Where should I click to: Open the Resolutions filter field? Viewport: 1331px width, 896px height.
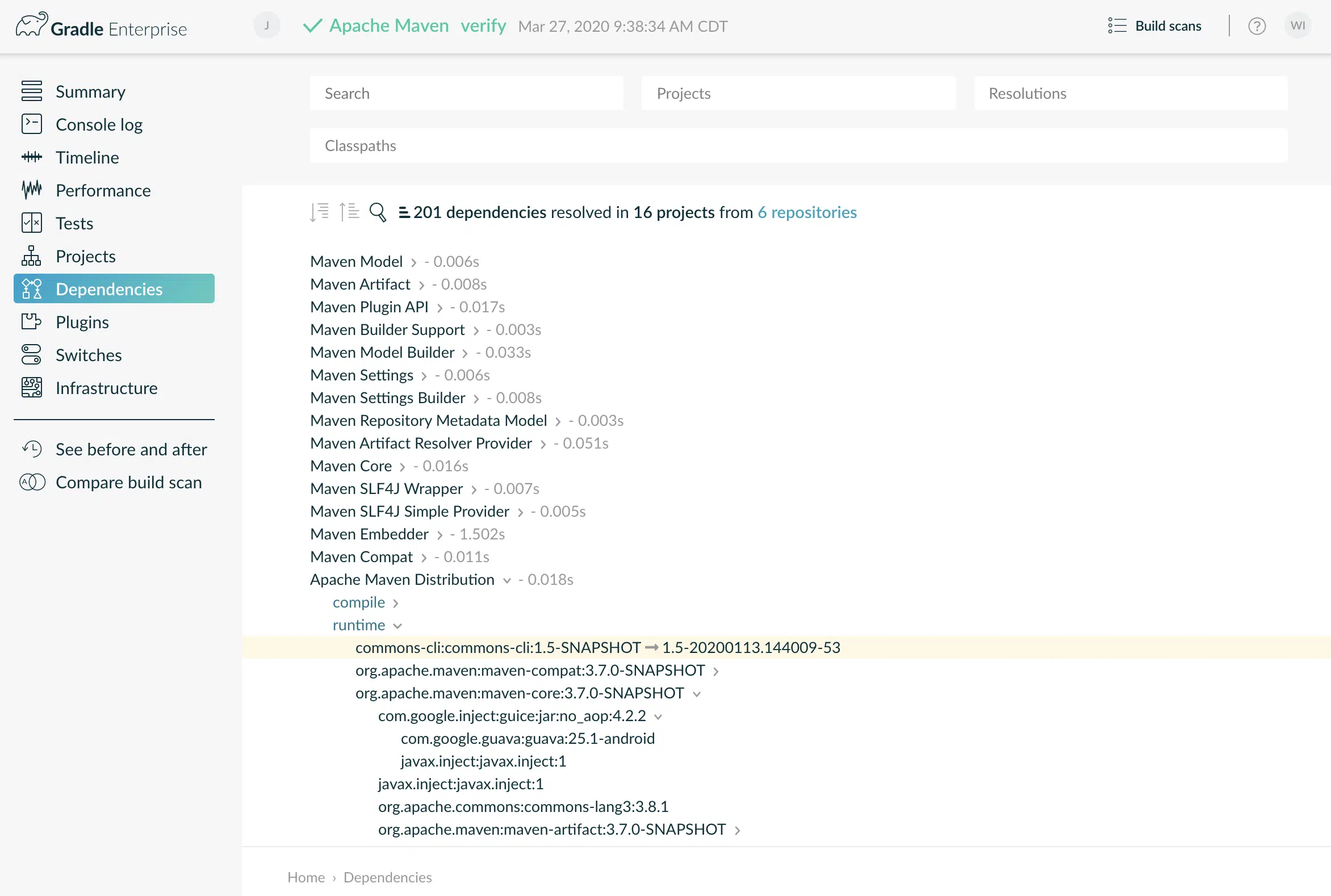click(x=1131, y=93)
